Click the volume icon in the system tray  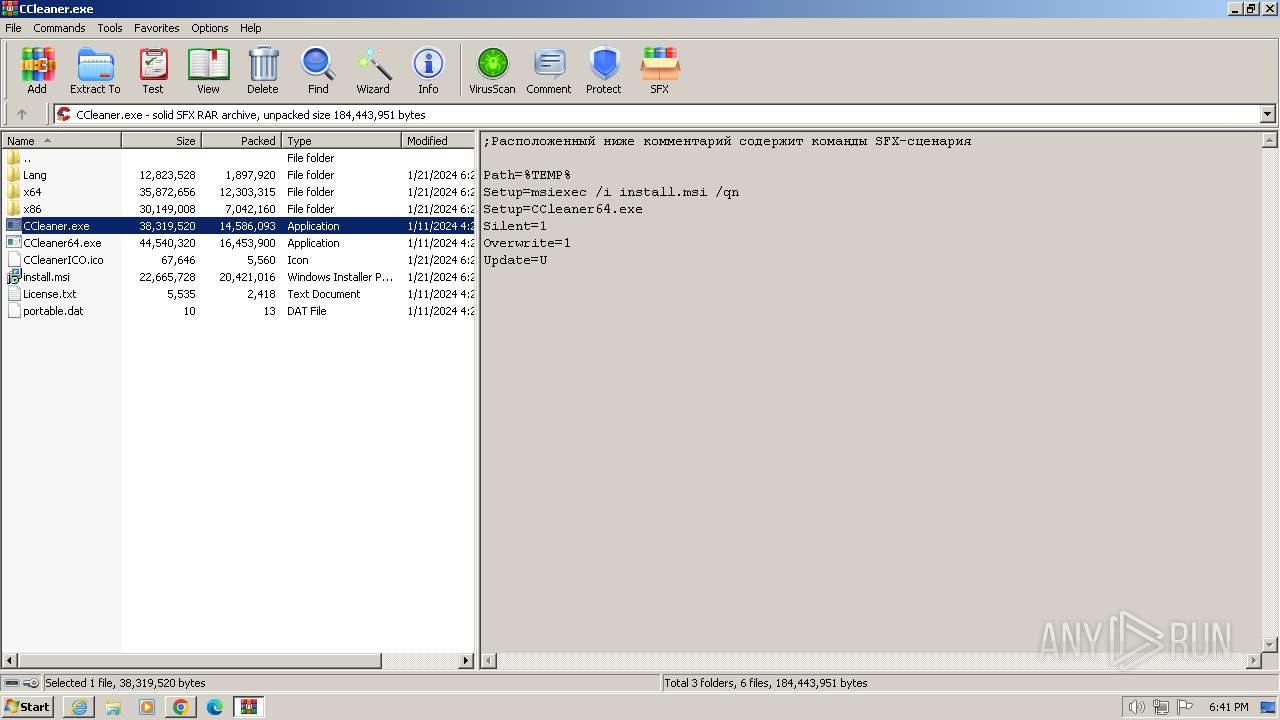click(x=1136, y=707)
